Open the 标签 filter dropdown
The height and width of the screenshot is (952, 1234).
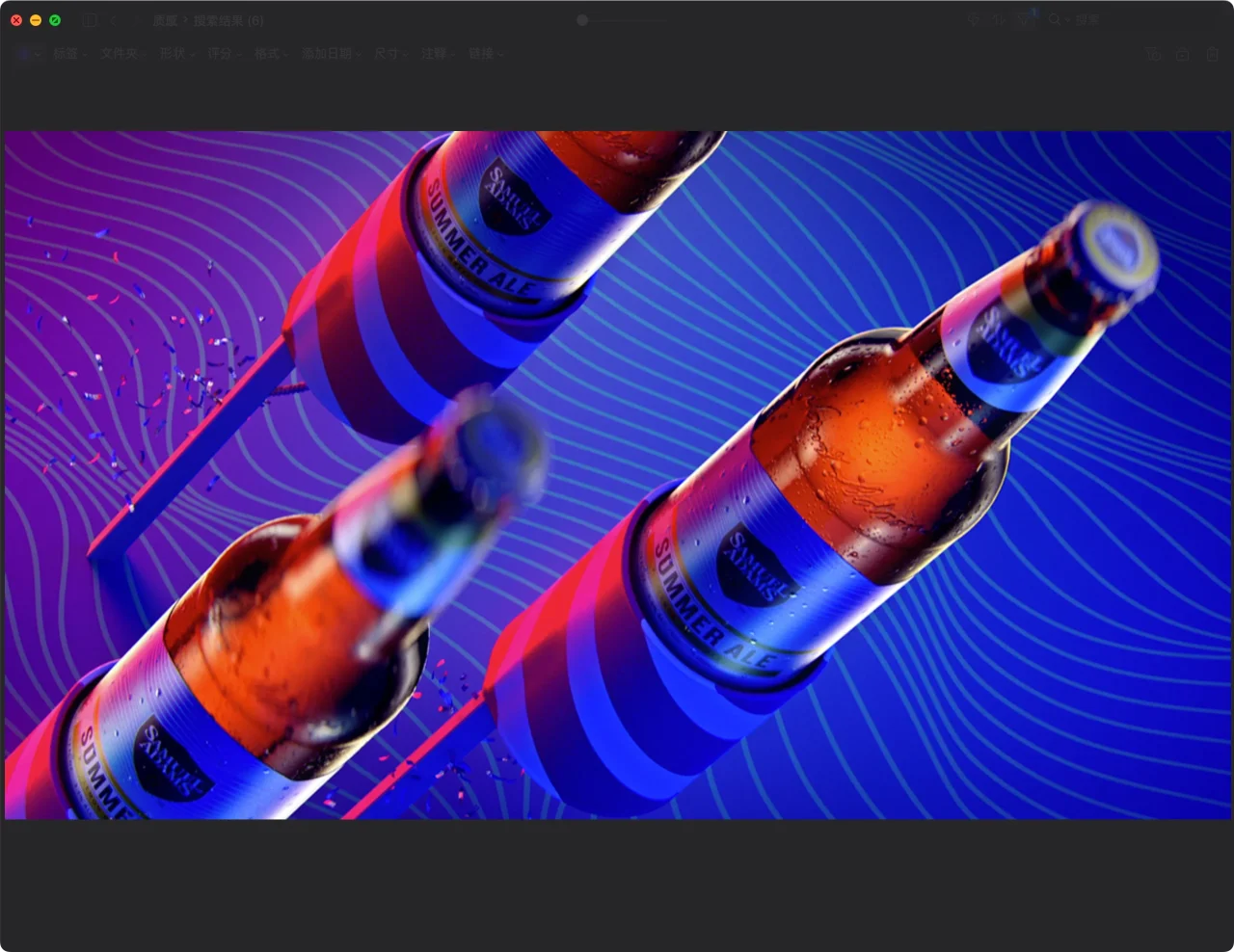click(69, 54)
